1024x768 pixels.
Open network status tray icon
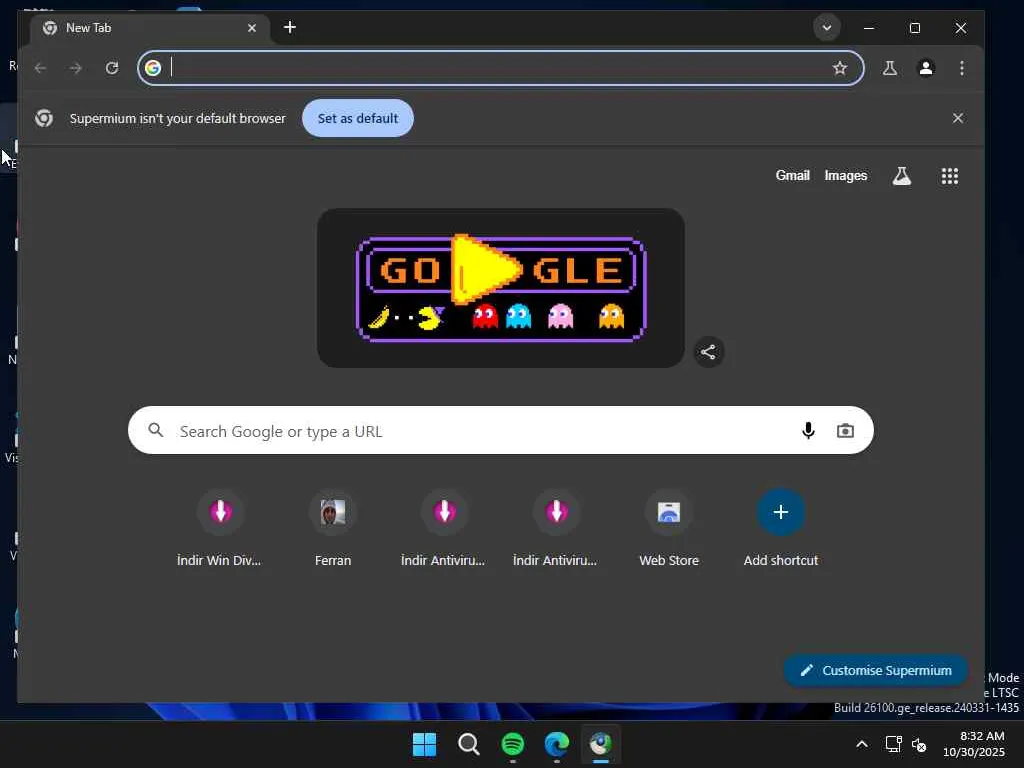click(x=893, y=744)
